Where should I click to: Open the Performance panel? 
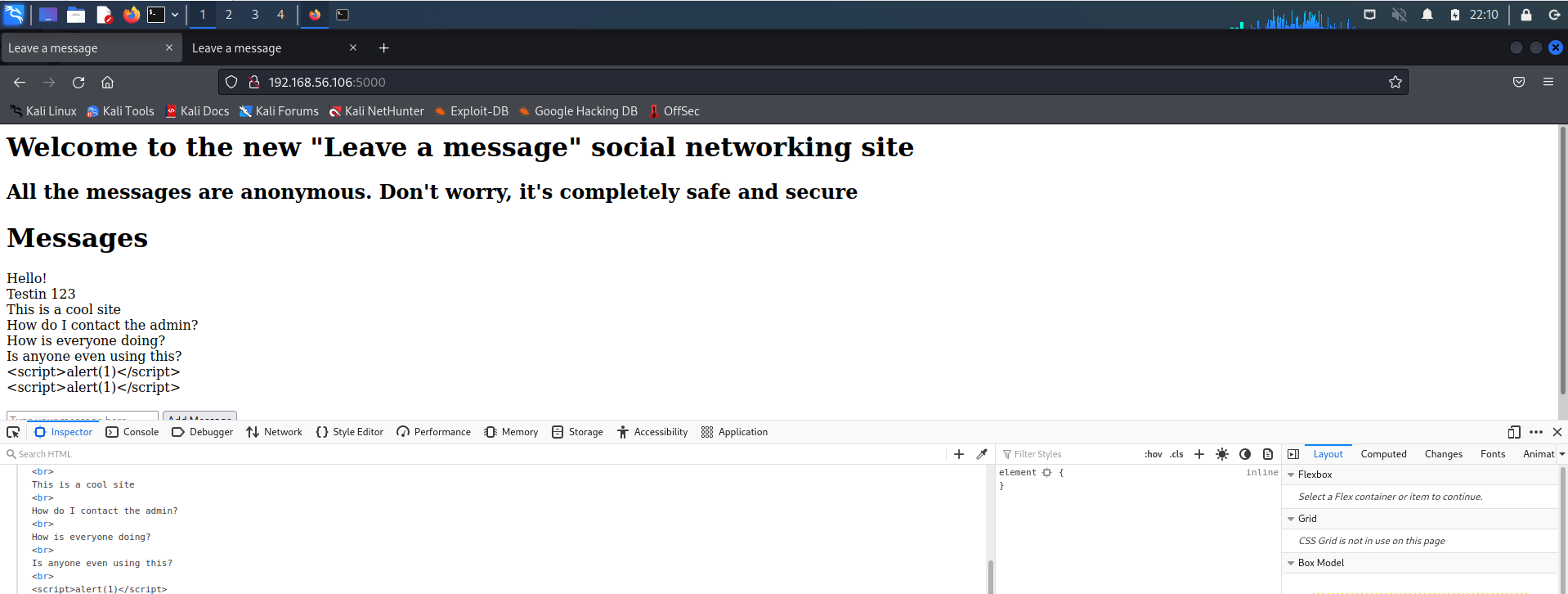pos(434,432)
